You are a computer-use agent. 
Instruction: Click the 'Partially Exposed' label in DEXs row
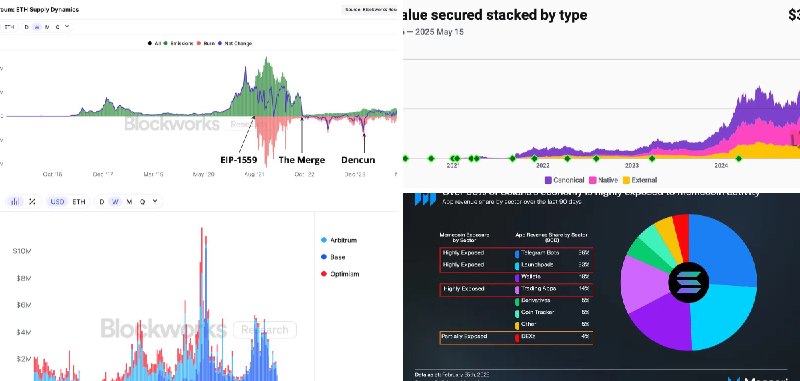[x=465, y=337]
